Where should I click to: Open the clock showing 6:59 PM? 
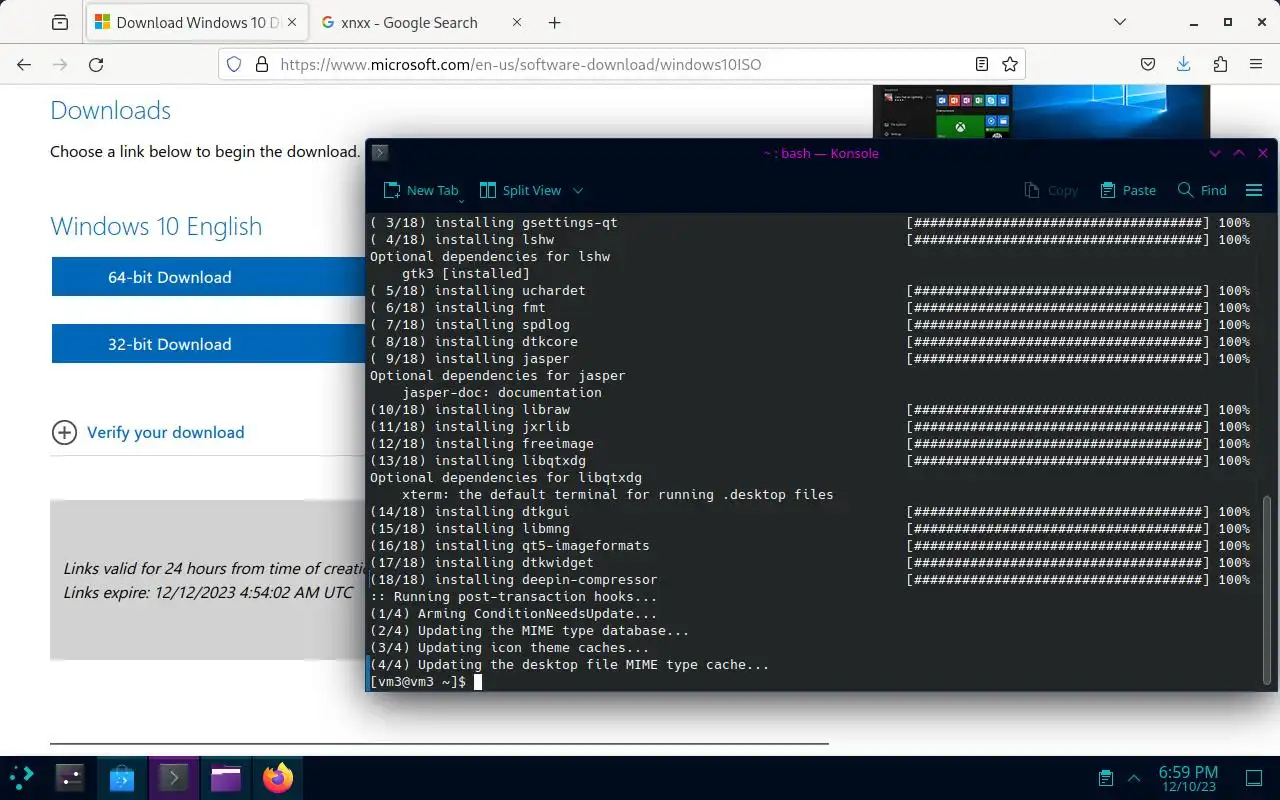pos(1188,778)
